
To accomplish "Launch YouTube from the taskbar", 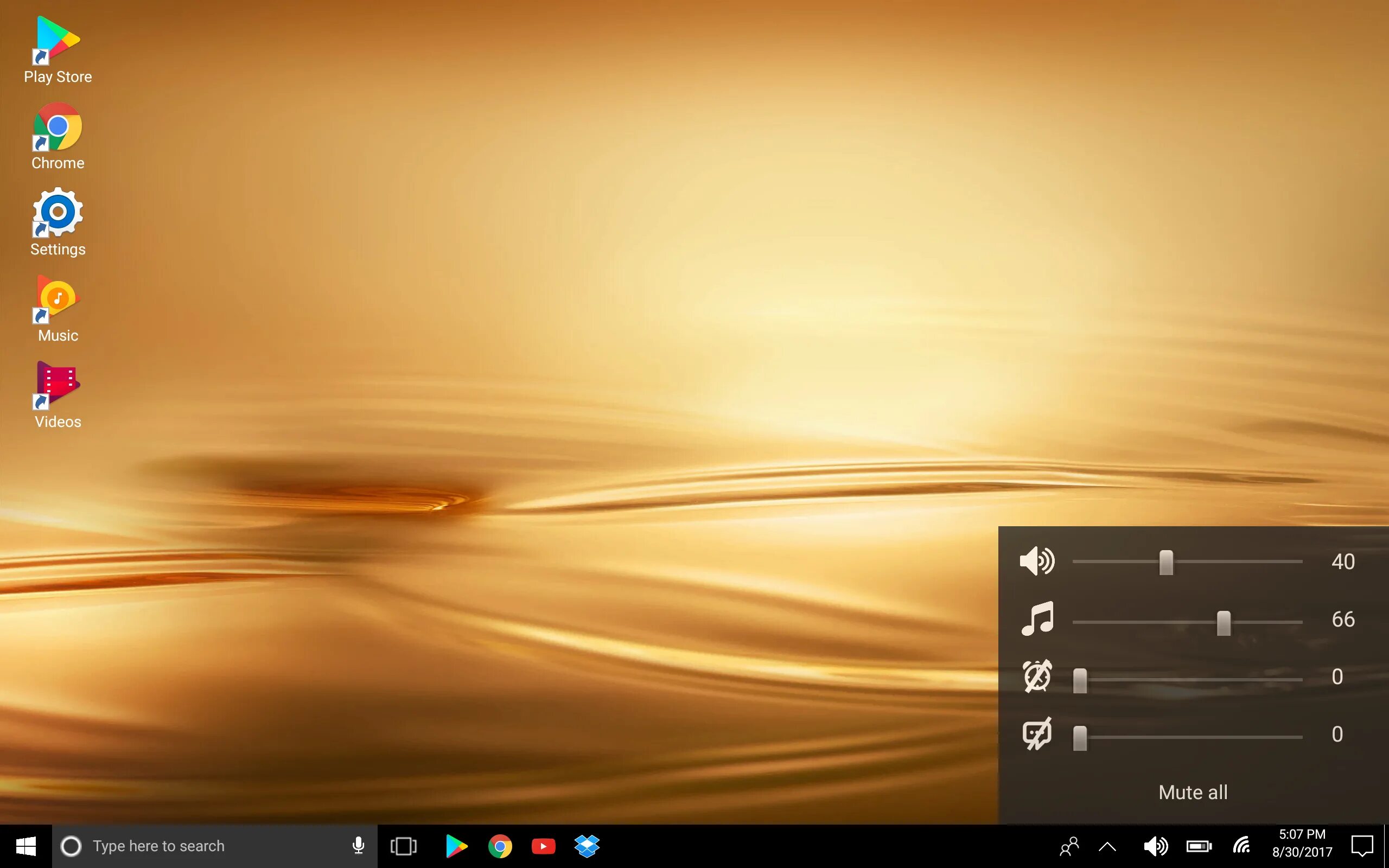I will click(543, 846).
